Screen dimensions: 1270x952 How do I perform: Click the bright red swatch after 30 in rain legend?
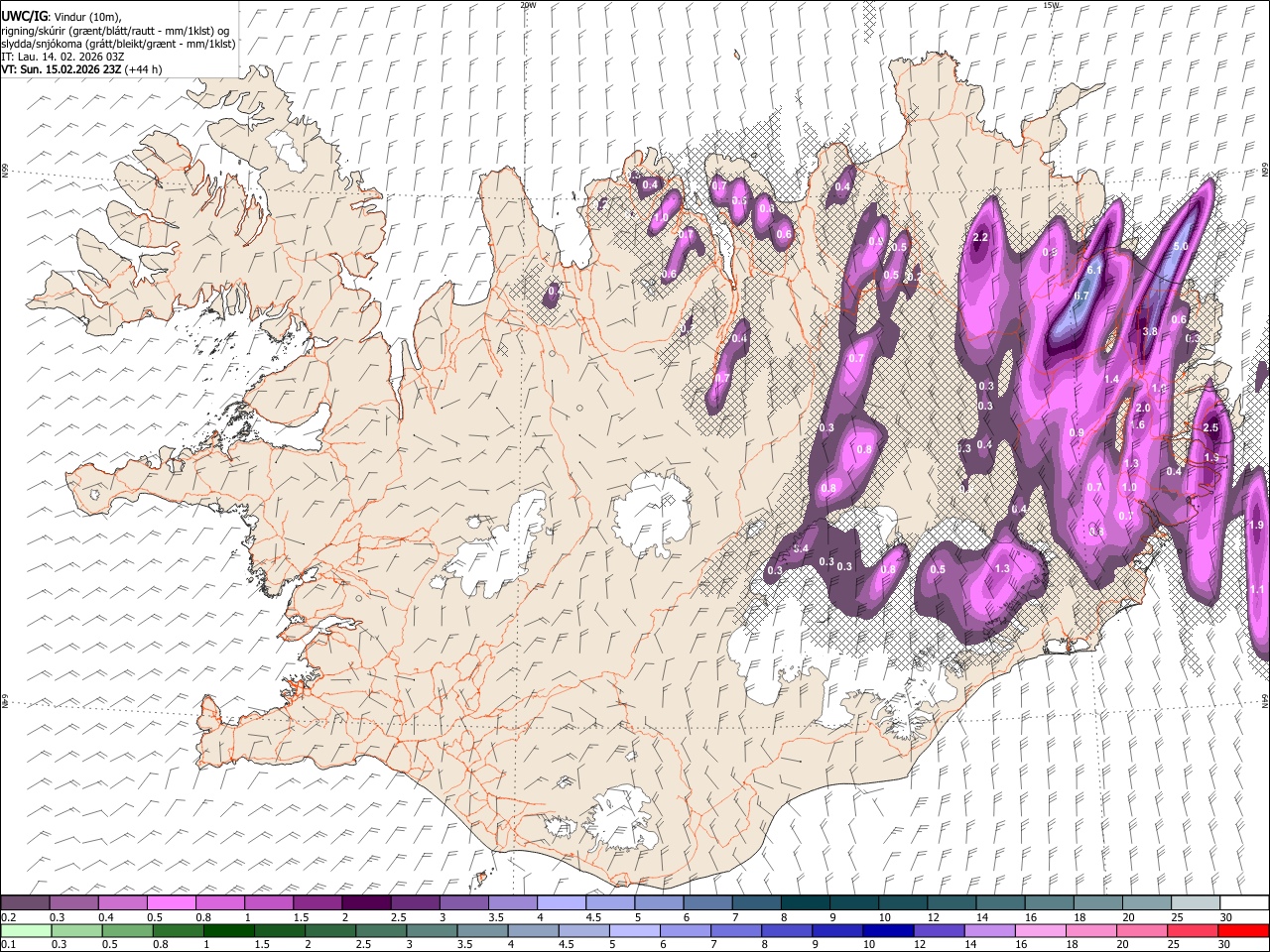pos(1243,930)
